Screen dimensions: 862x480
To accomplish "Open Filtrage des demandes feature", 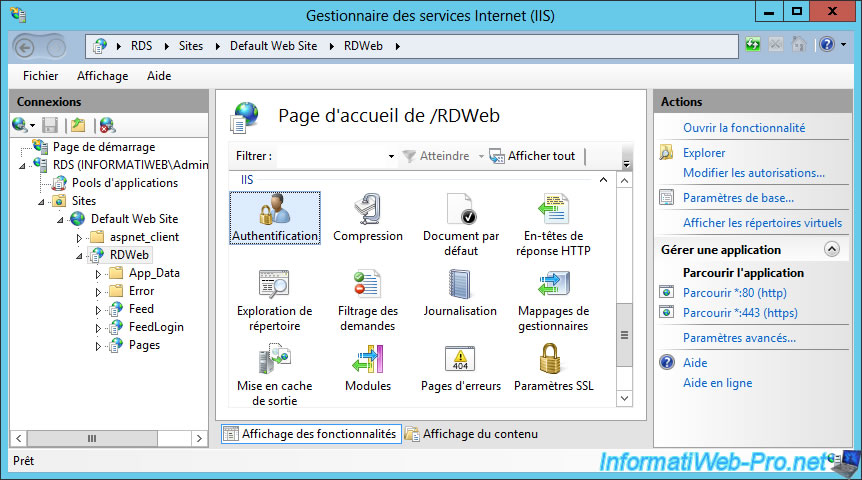I will (x=368, y=300).
